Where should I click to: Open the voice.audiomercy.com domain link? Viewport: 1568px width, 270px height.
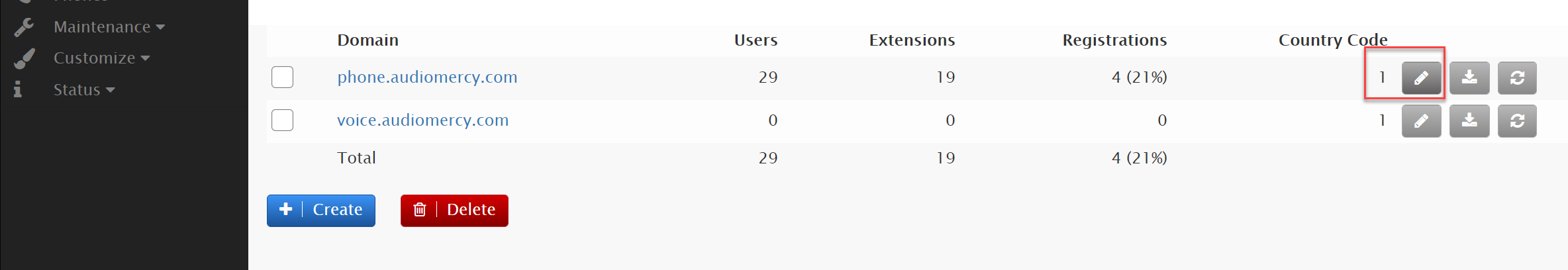[x=423, y=120]
